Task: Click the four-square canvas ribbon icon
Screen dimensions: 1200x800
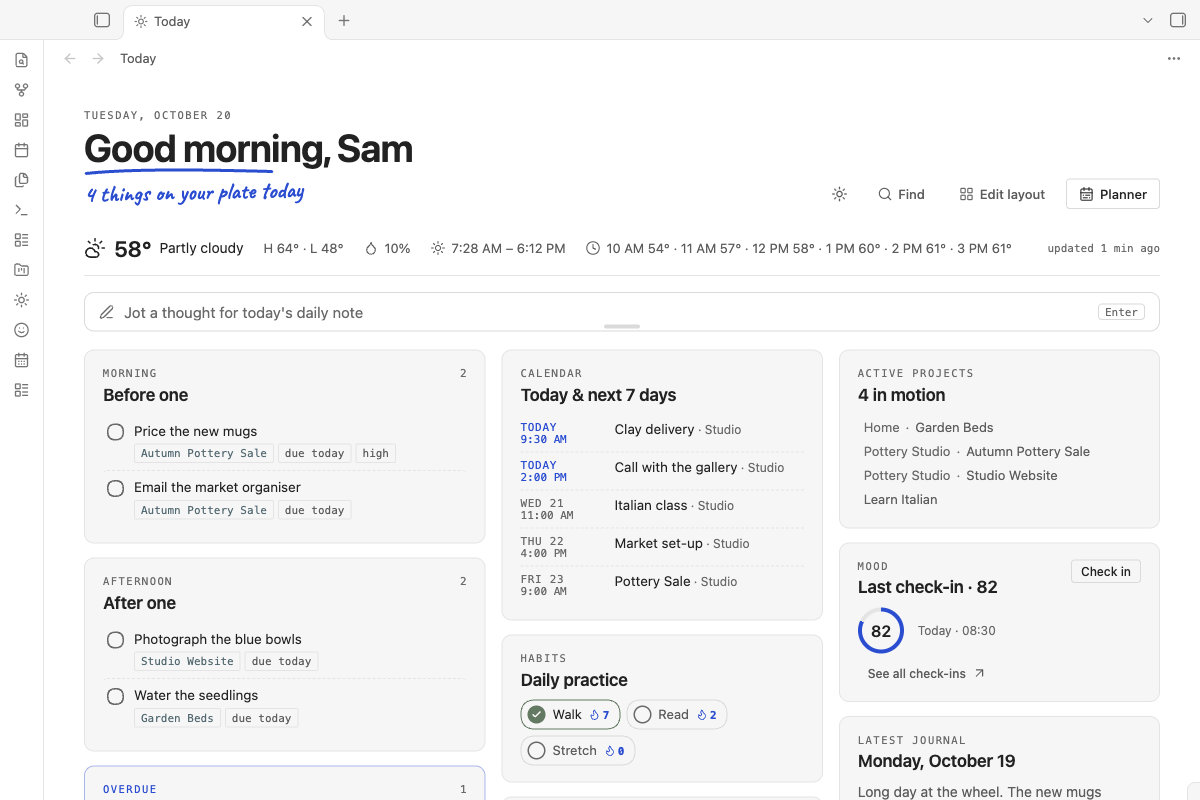Action: point(22,120)
